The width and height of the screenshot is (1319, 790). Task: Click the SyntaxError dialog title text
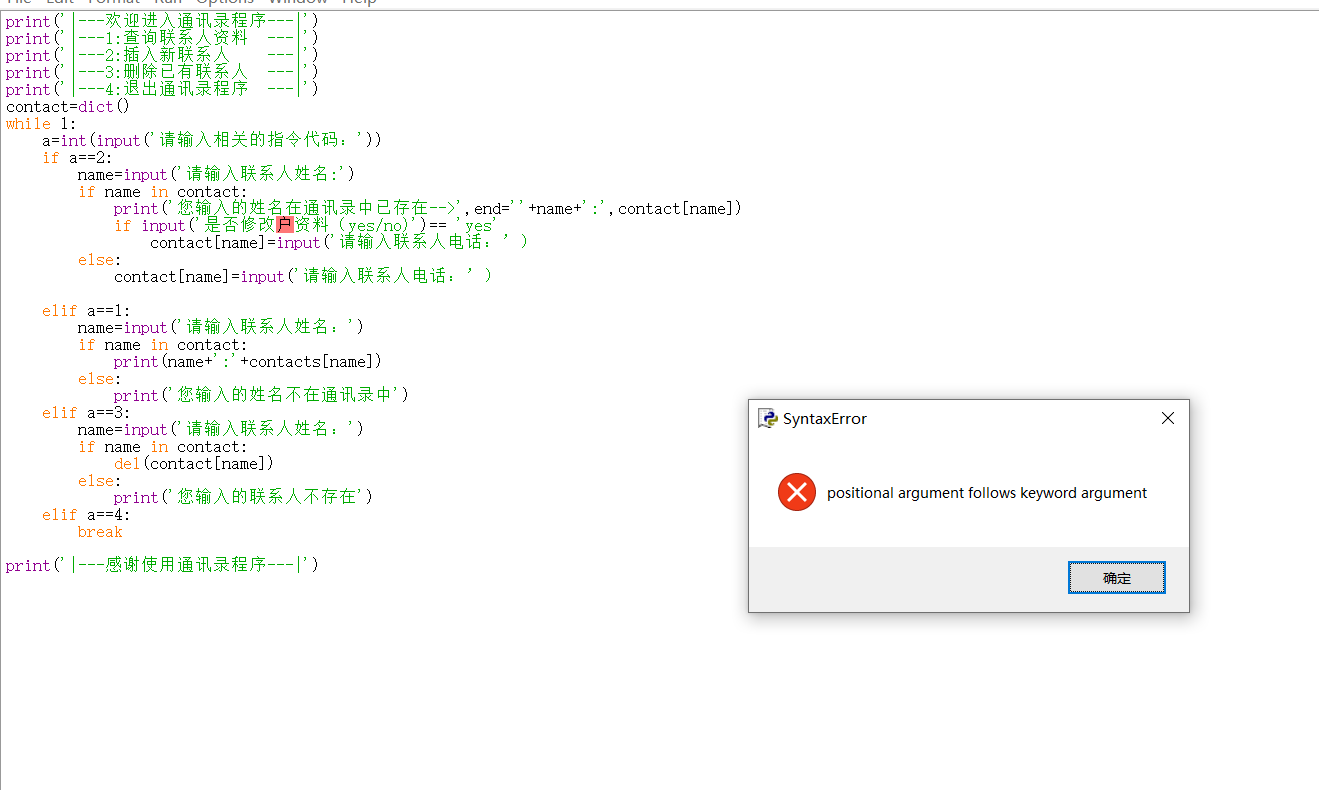[x=825, y=419]
